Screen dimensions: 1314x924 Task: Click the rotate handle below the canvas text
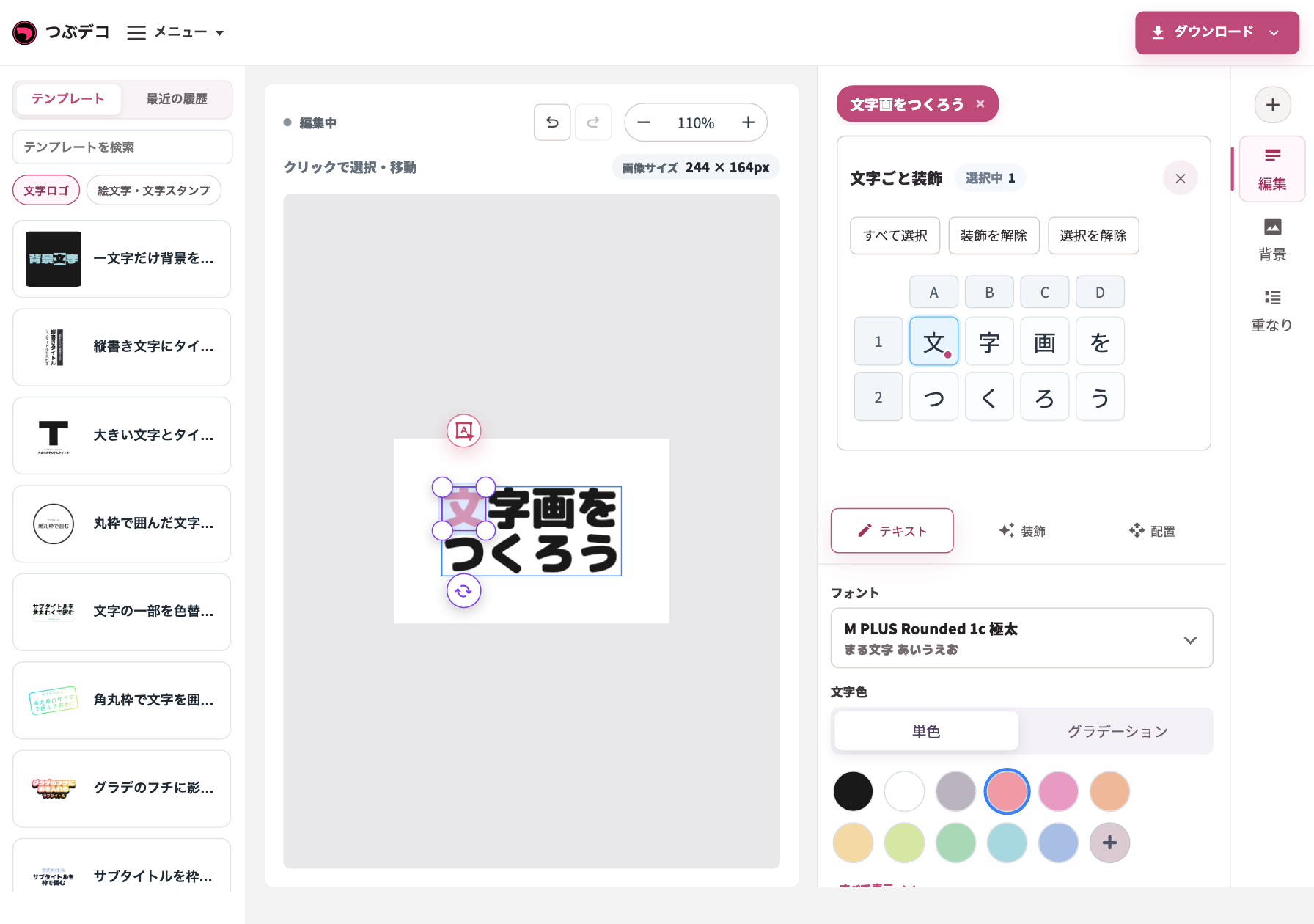click(464, 591)
